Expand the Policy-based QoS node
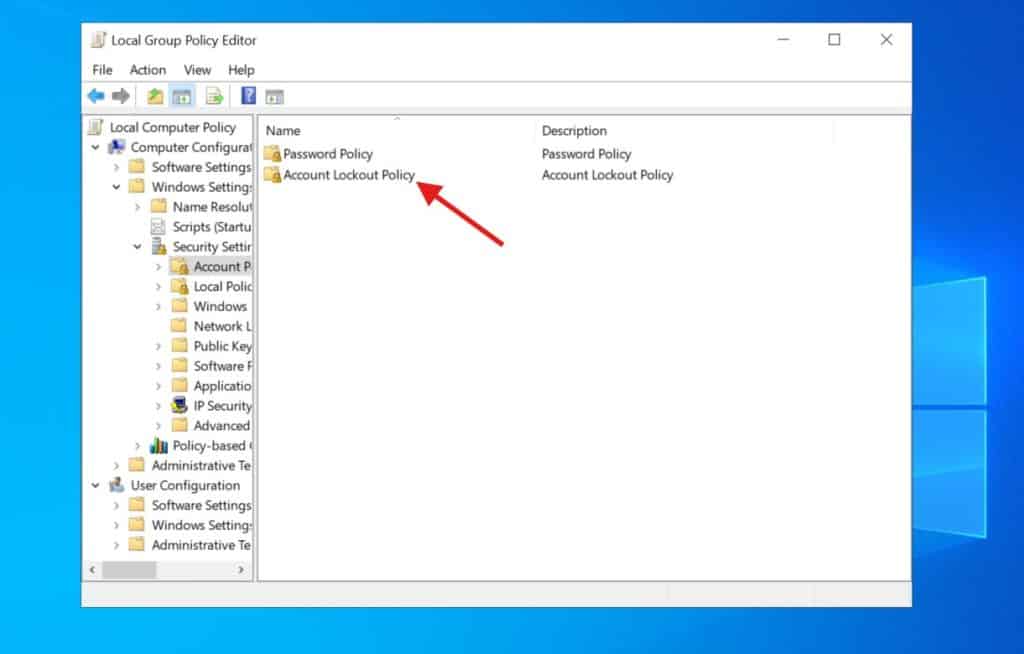 click(137, 446)
